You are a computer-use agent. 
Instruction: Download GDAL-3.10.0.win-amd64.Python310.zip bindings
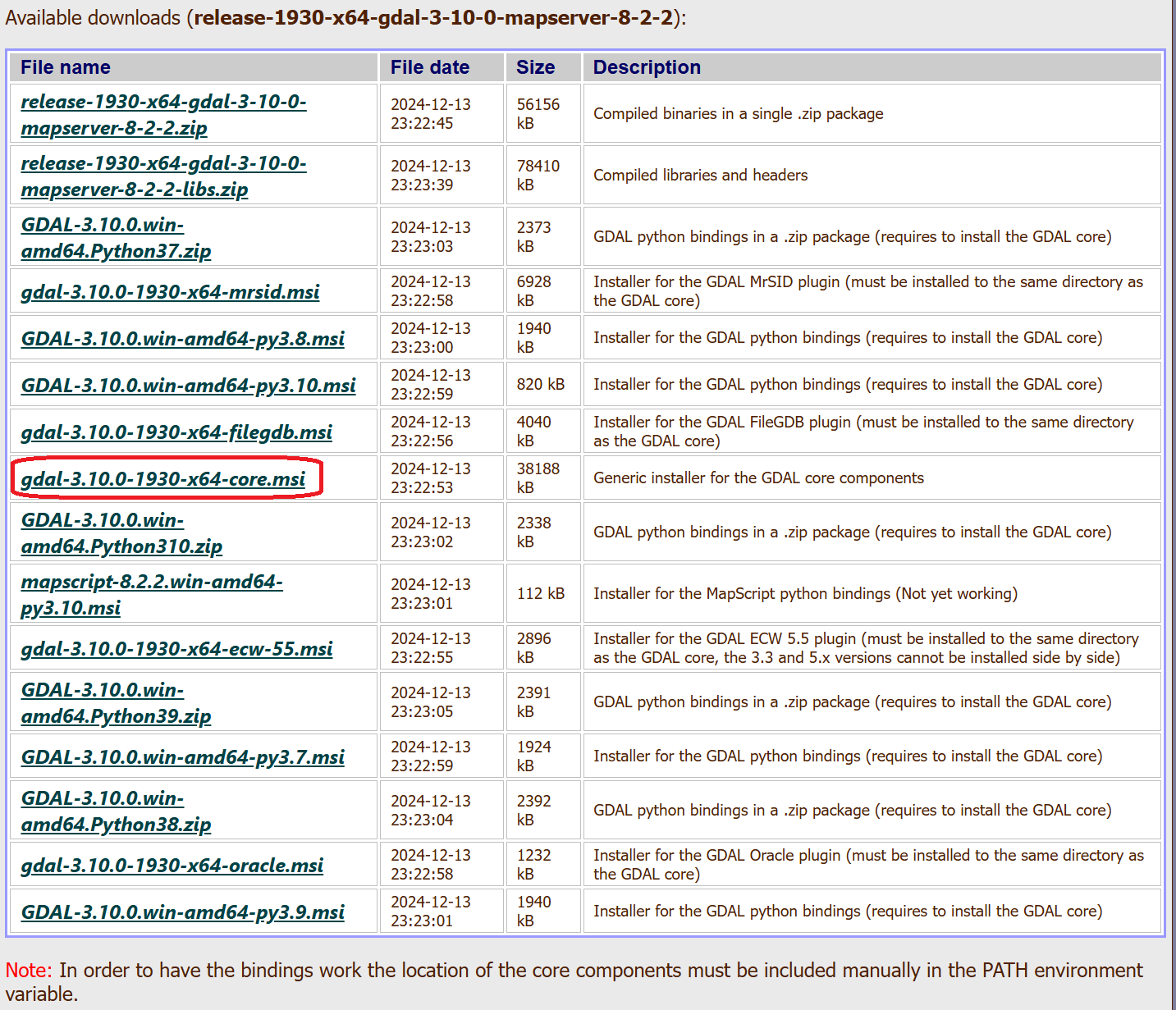(121, 533)
